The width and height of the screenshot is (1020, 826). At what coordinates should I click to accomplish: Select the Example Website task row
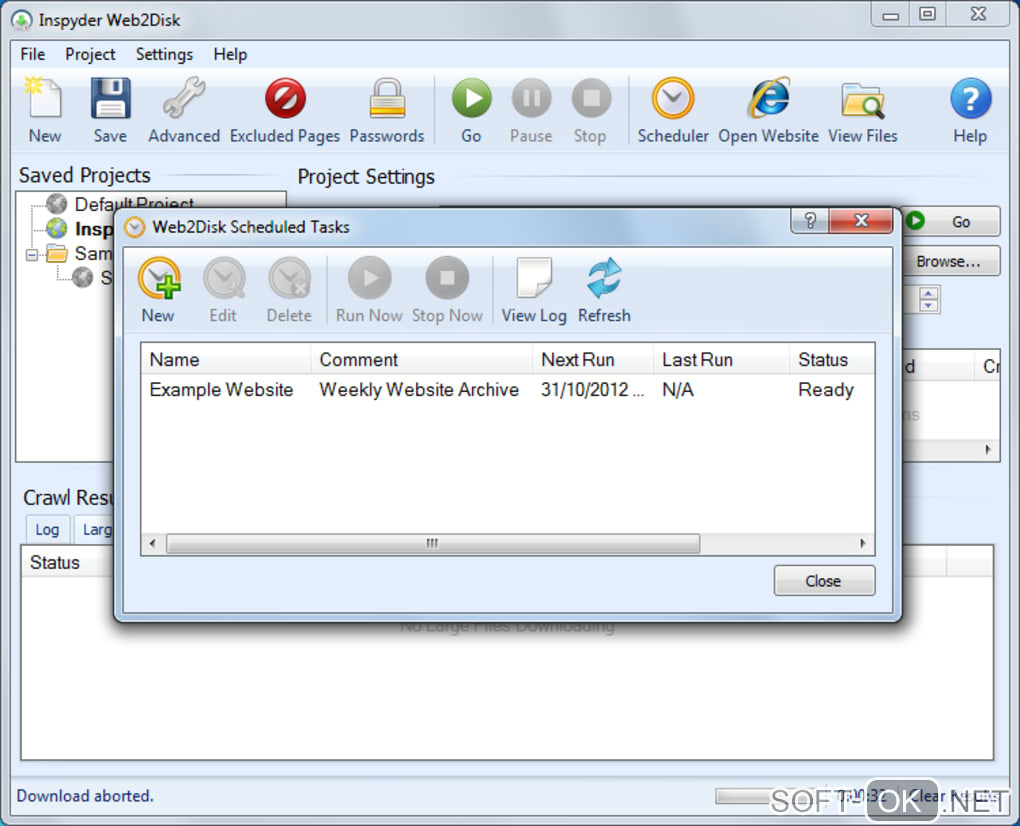(x=507, y=390)
